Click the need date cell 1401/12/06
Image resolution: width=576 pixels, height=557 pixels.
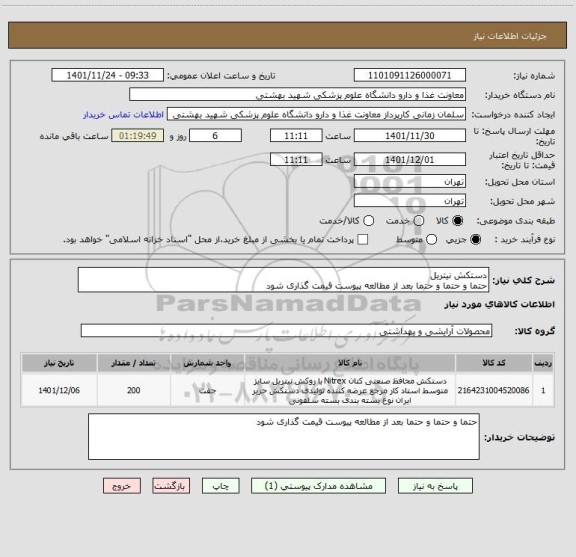[x=59, y=390]
